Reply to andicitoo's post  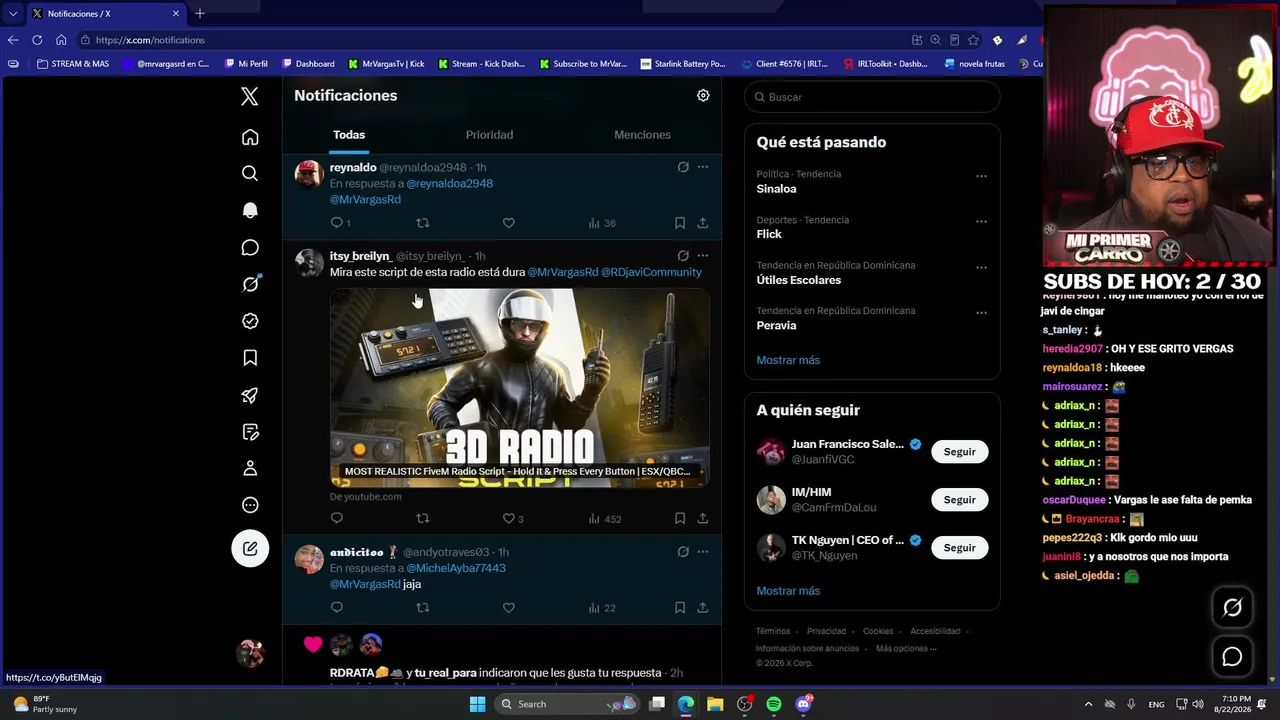[x=337, y=607]
